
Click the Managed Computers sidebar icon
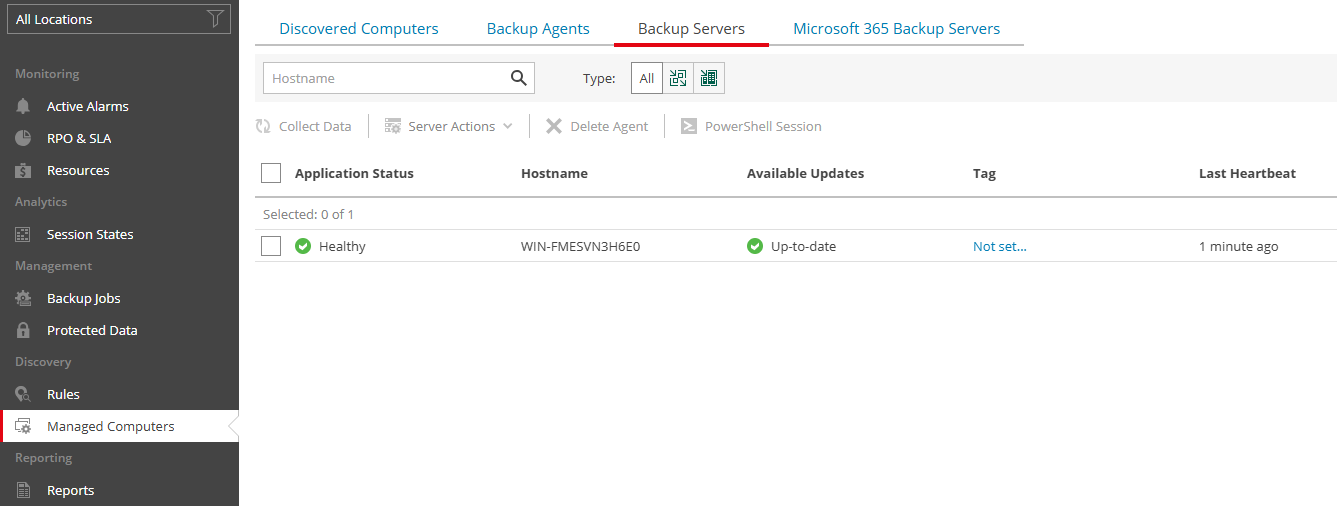tap(23, 426)
